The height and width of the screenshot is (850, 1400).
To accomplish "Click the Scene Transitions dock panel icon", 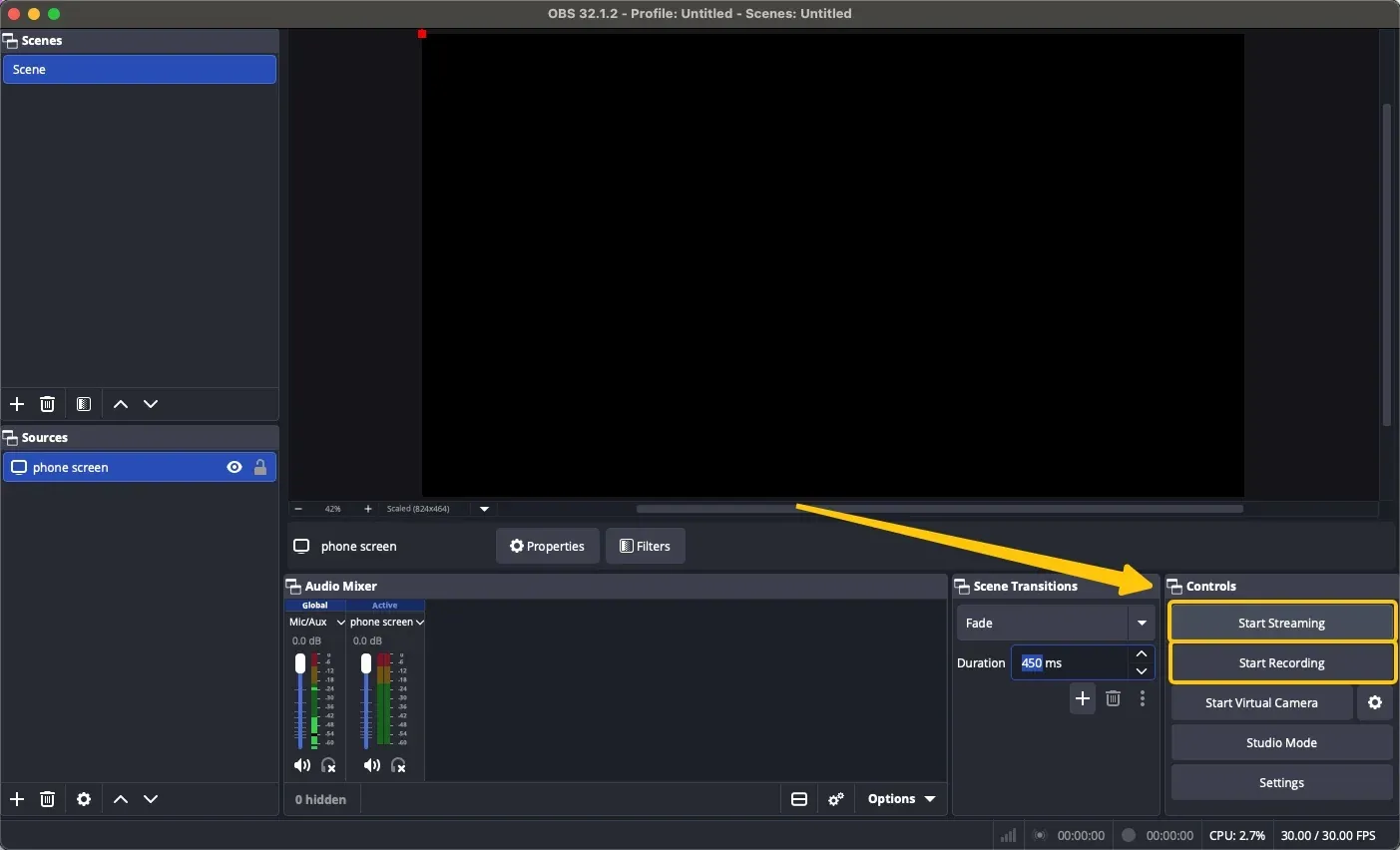I will point(962,587).
